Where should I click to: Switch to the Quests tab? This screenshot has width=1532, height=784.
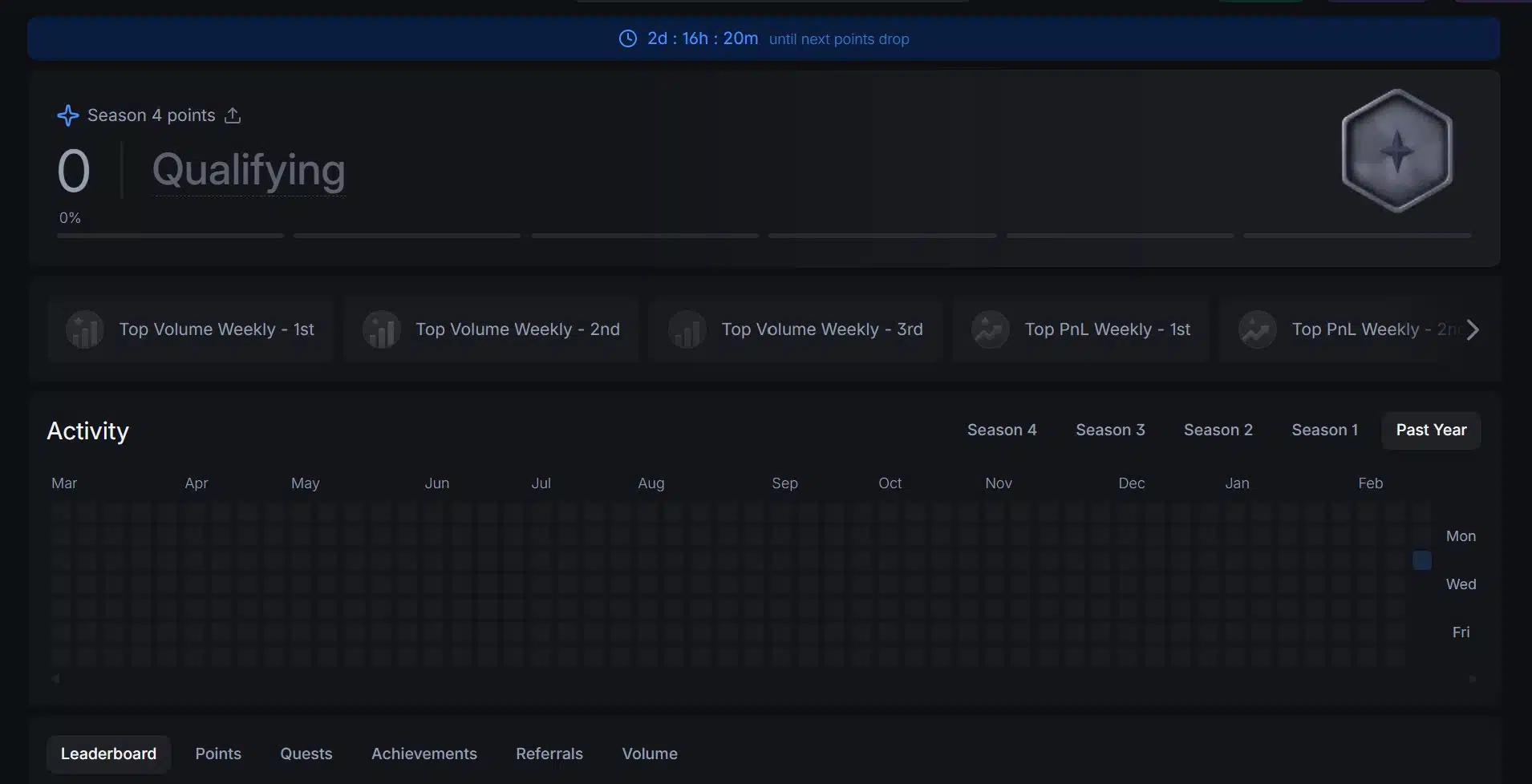(306, 754)
